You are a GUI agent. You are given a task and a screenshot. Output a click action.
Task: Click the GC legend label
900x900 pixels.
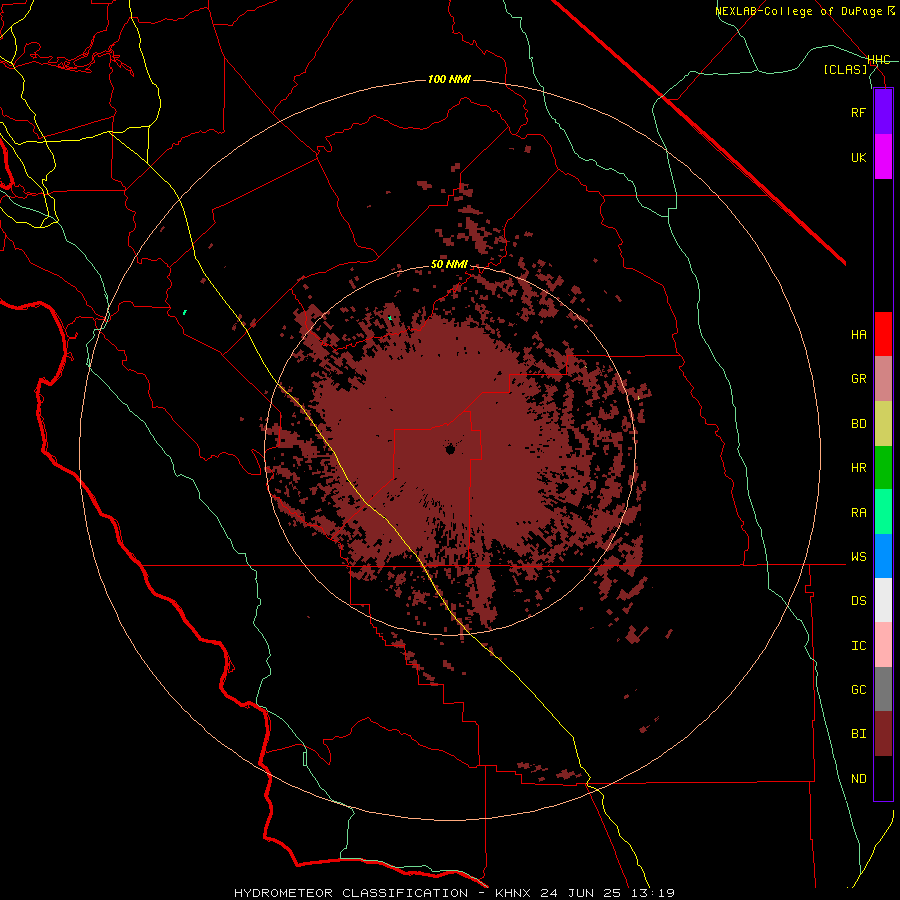pyautogui.click(x=858, y=690)
